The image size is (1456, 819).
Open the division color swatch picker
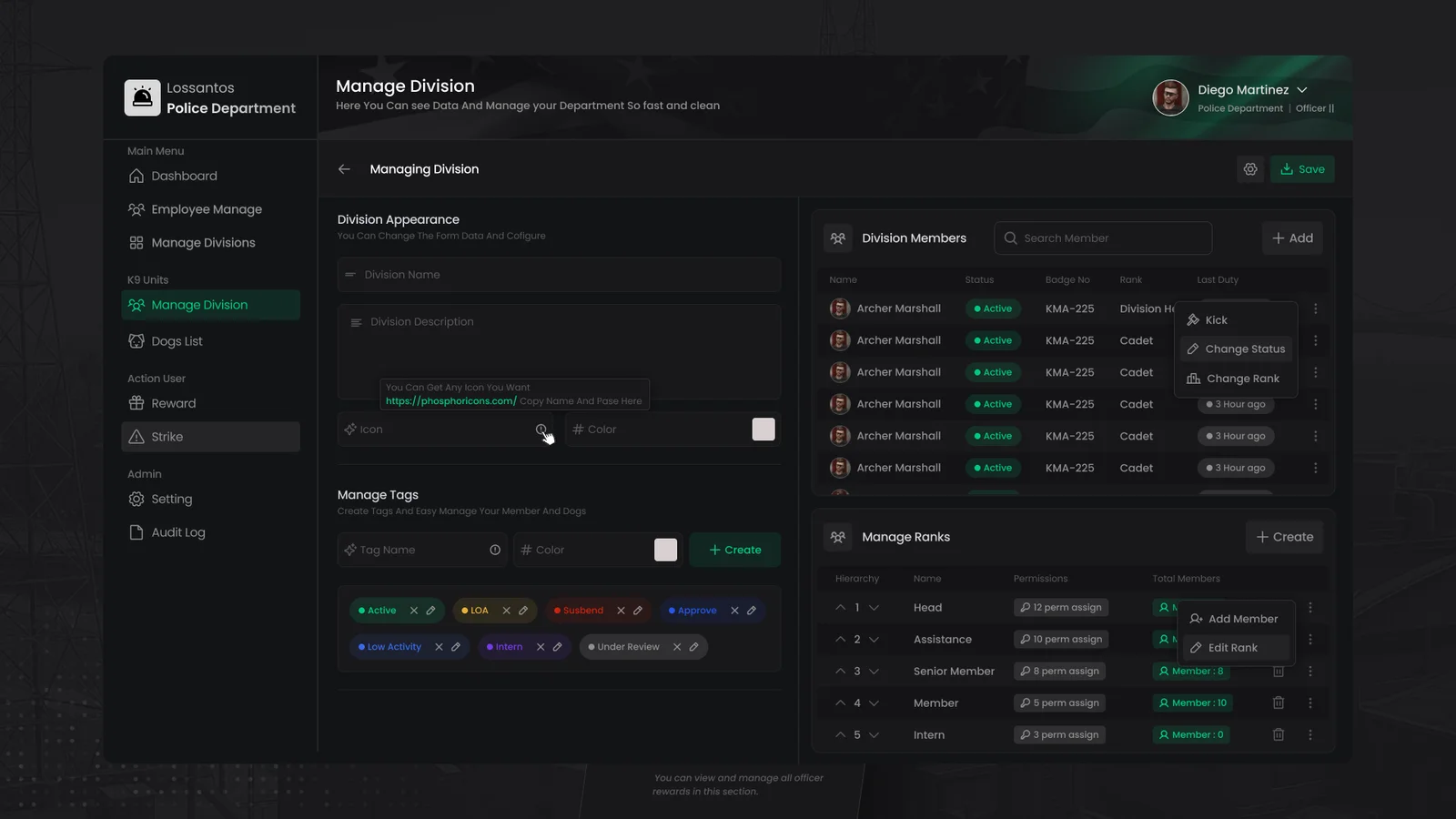(763, 430)
